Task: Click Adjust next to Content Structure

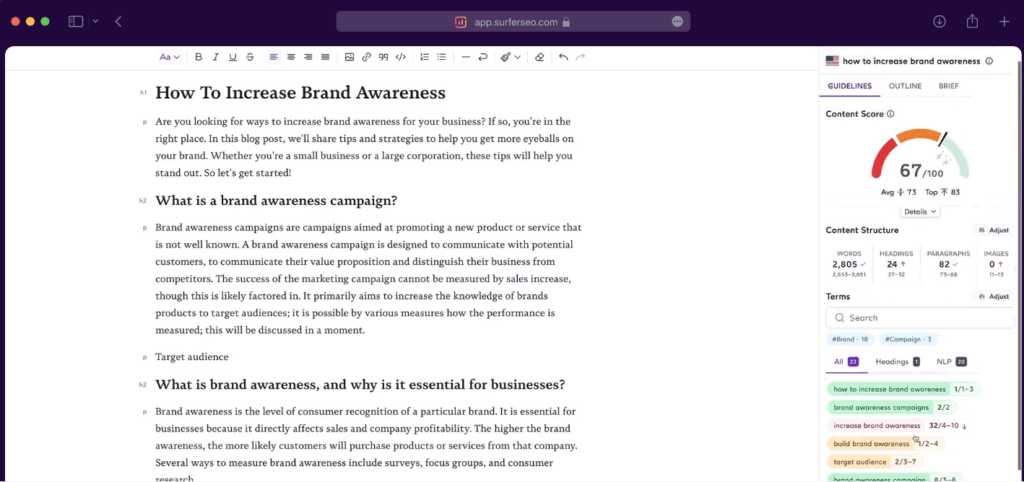Action: (993, 230)
